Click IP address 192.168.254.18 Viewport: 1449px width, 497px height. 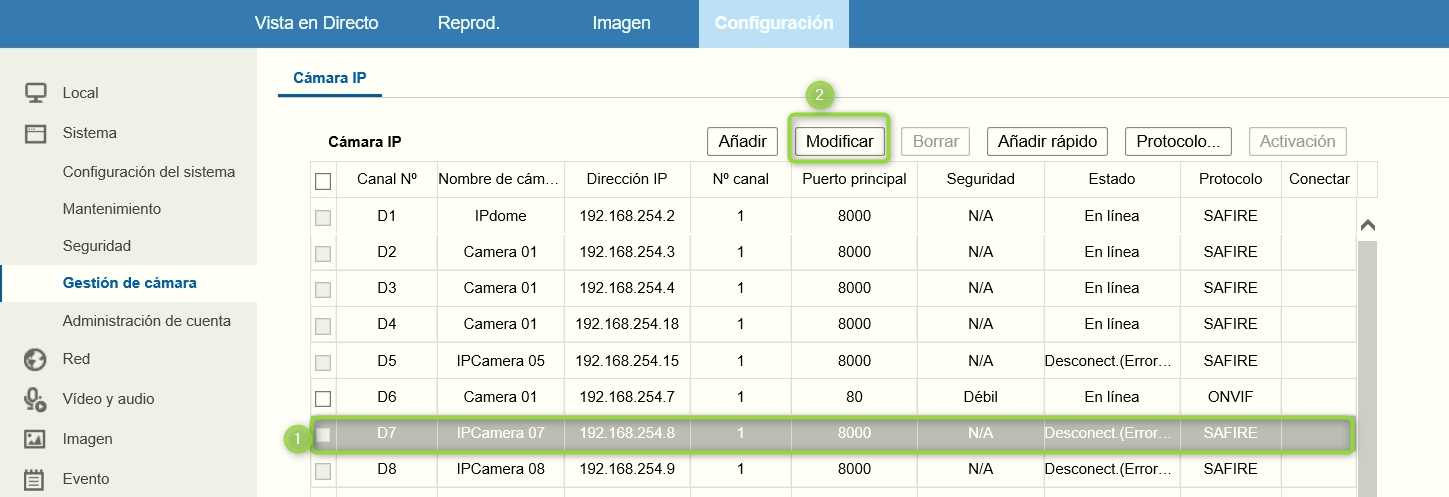627,324
